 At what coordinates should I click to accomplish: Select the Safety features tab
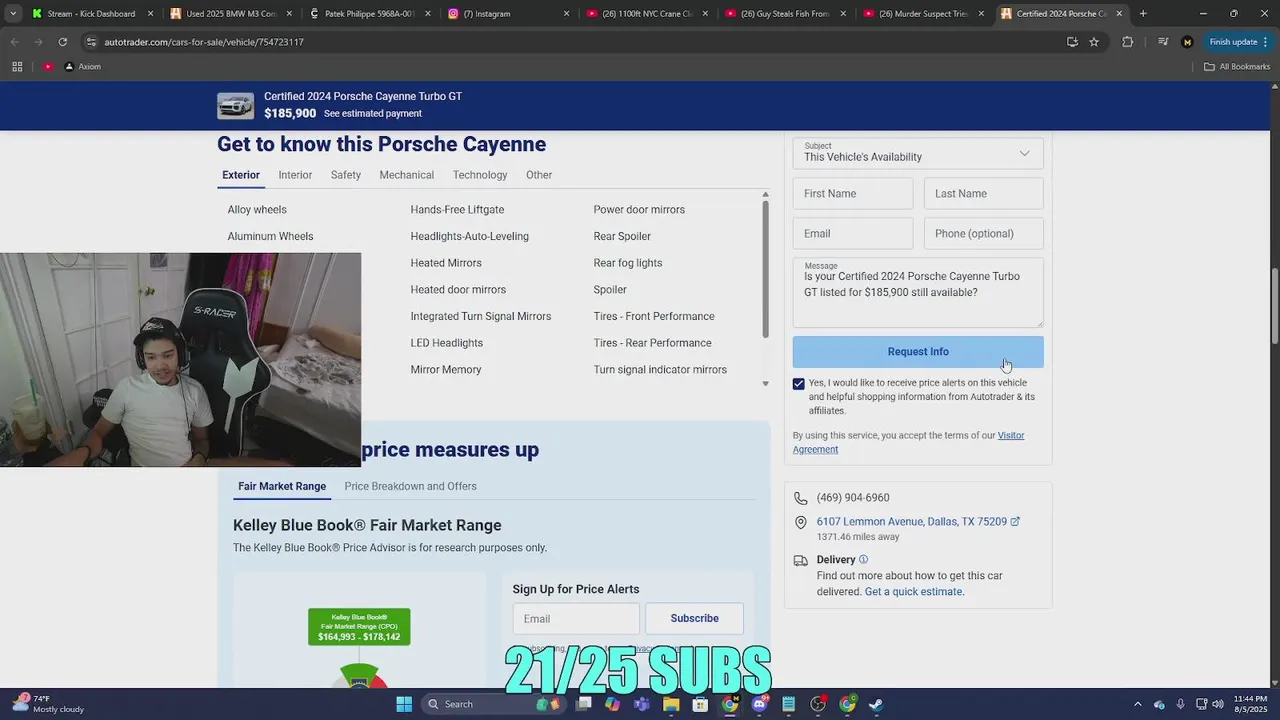346,175
